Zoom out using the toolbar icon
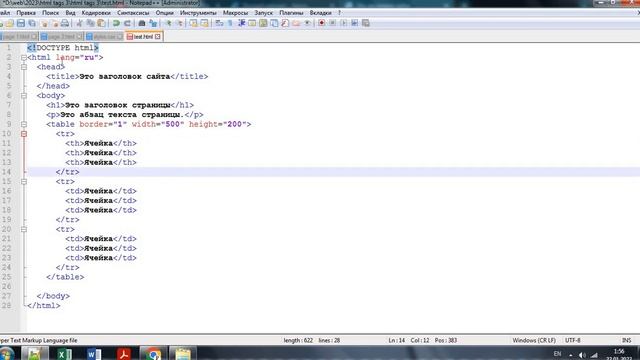The width and height of the screenshot is (640, 360). click(x=180, y=23)
